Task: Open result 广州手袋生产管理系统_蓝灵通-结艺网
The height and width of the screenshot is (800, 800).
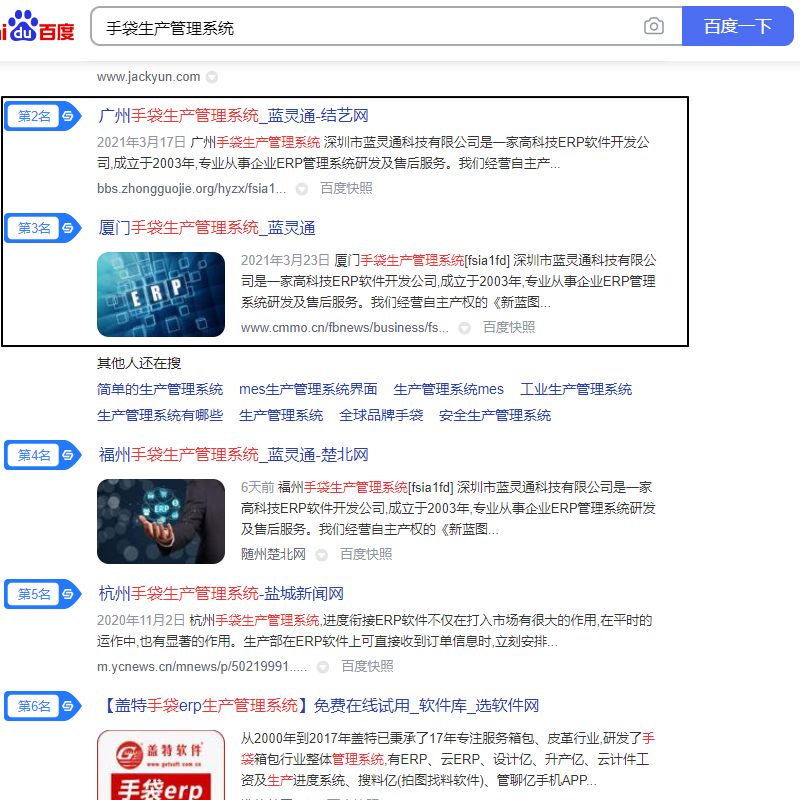Action: [233, 116]
